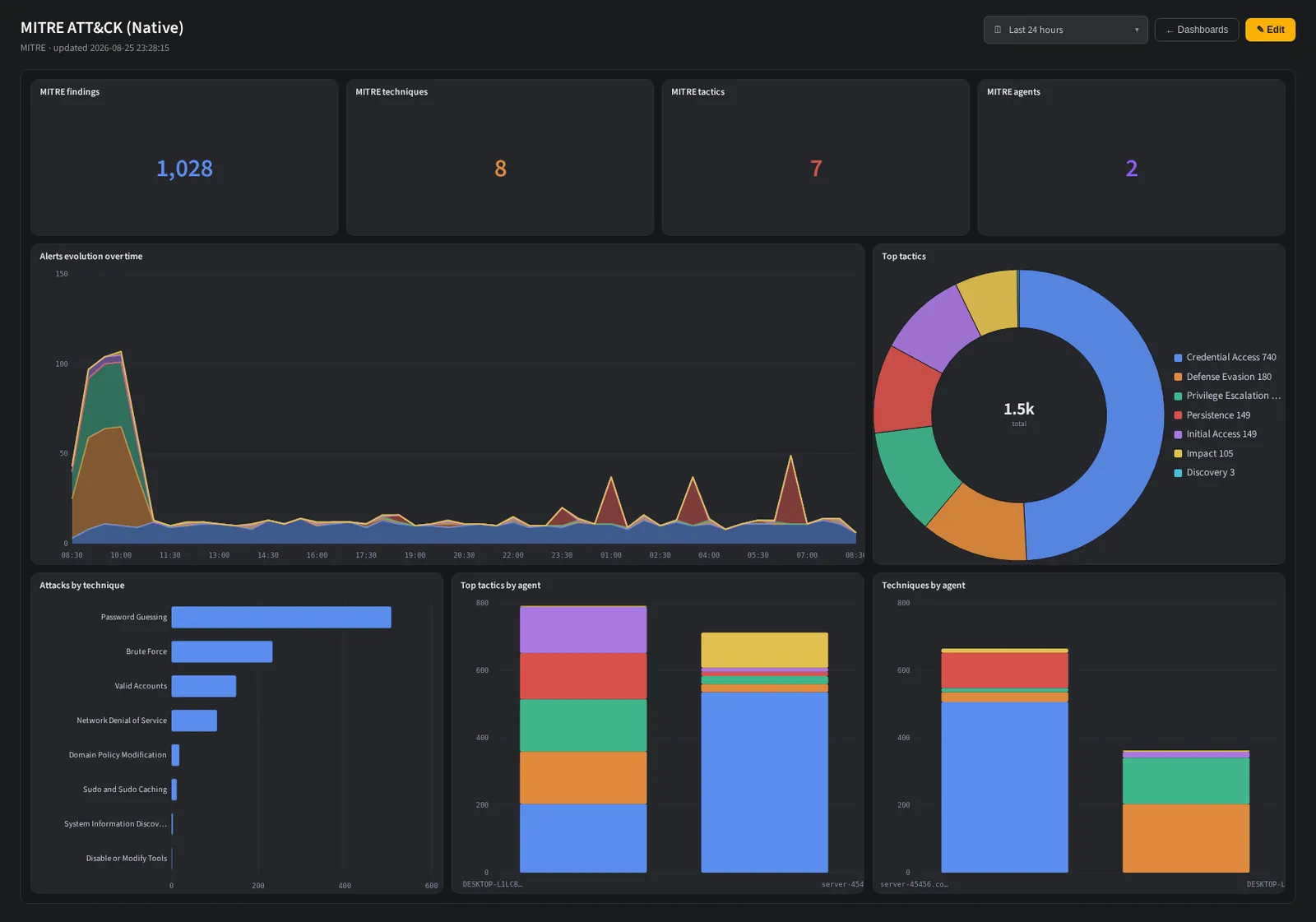Click the dropdown arrow of time range selector

click(1137, 30)
